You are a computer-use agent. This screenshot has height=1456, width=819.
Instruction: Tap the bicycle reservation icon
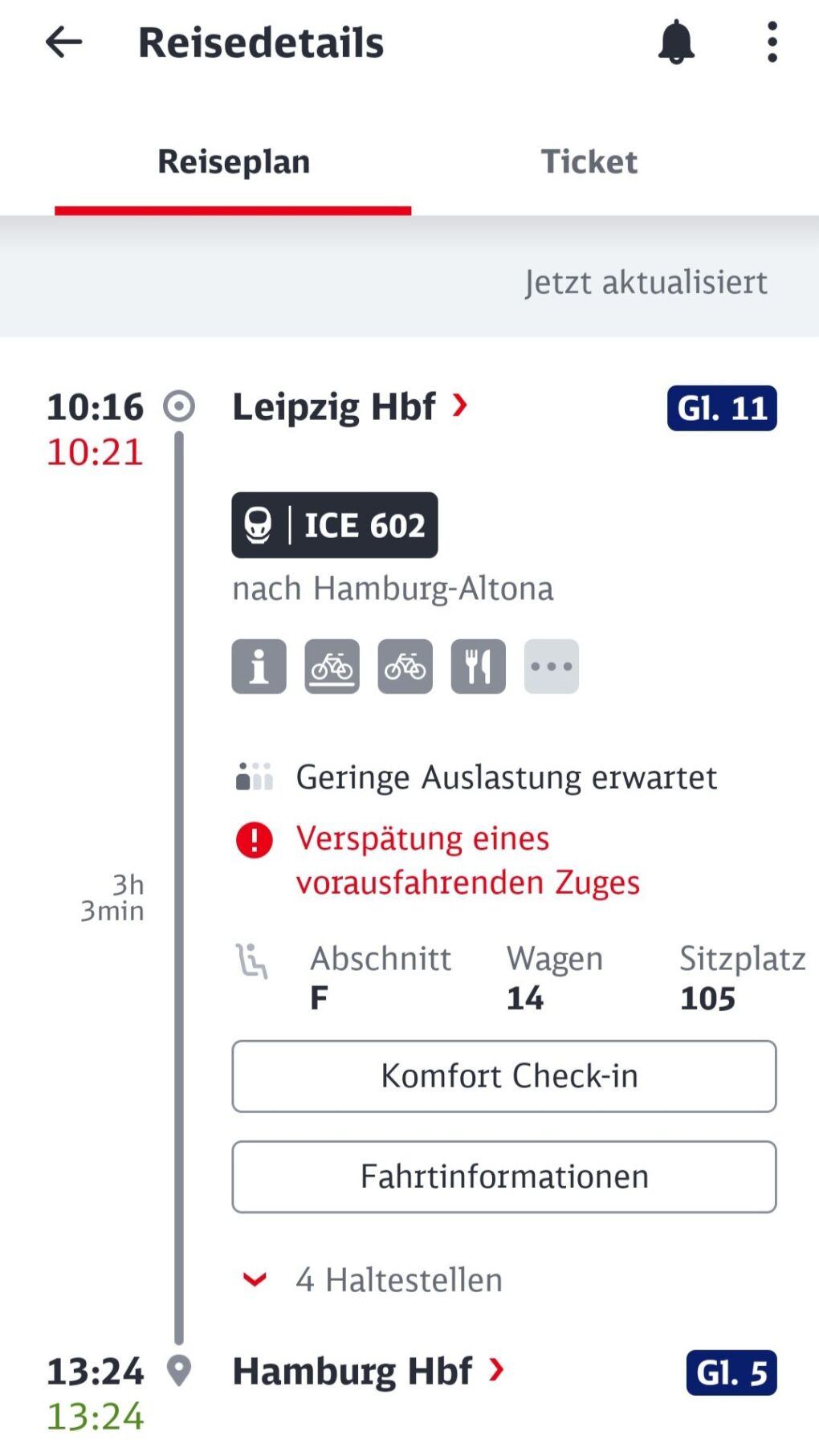[332, 666]
